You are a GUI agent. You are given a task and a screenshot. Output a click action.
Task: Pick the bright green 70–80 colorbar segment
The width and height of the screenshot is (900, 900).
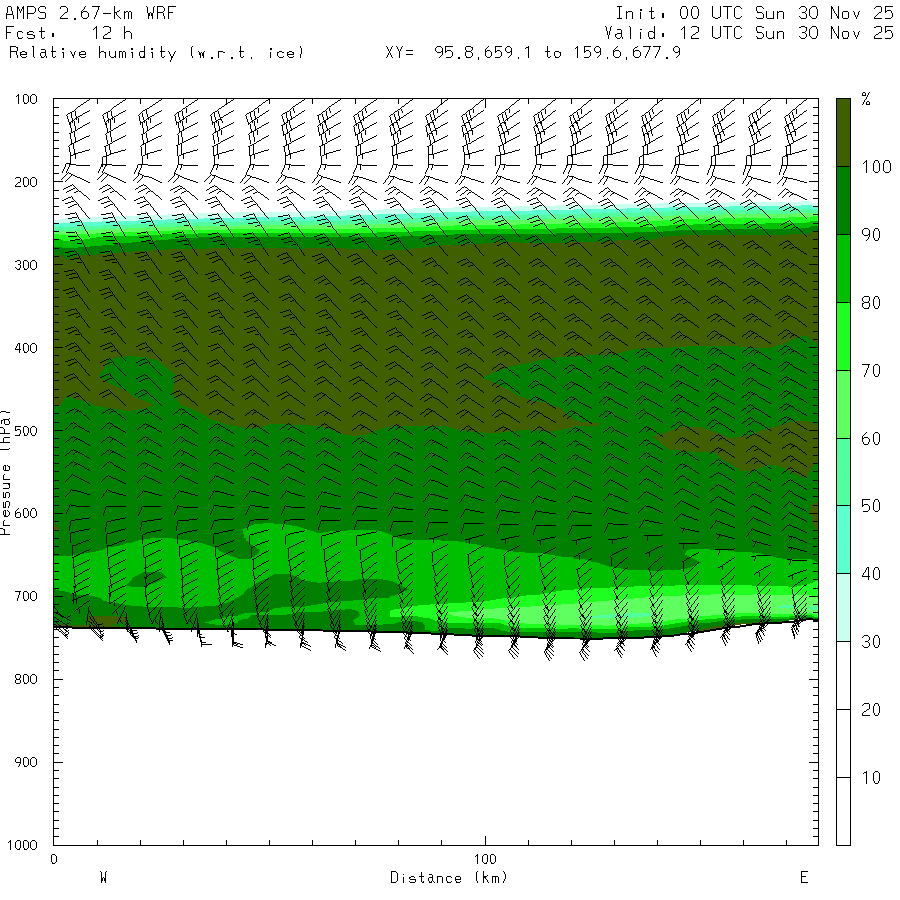843,336
